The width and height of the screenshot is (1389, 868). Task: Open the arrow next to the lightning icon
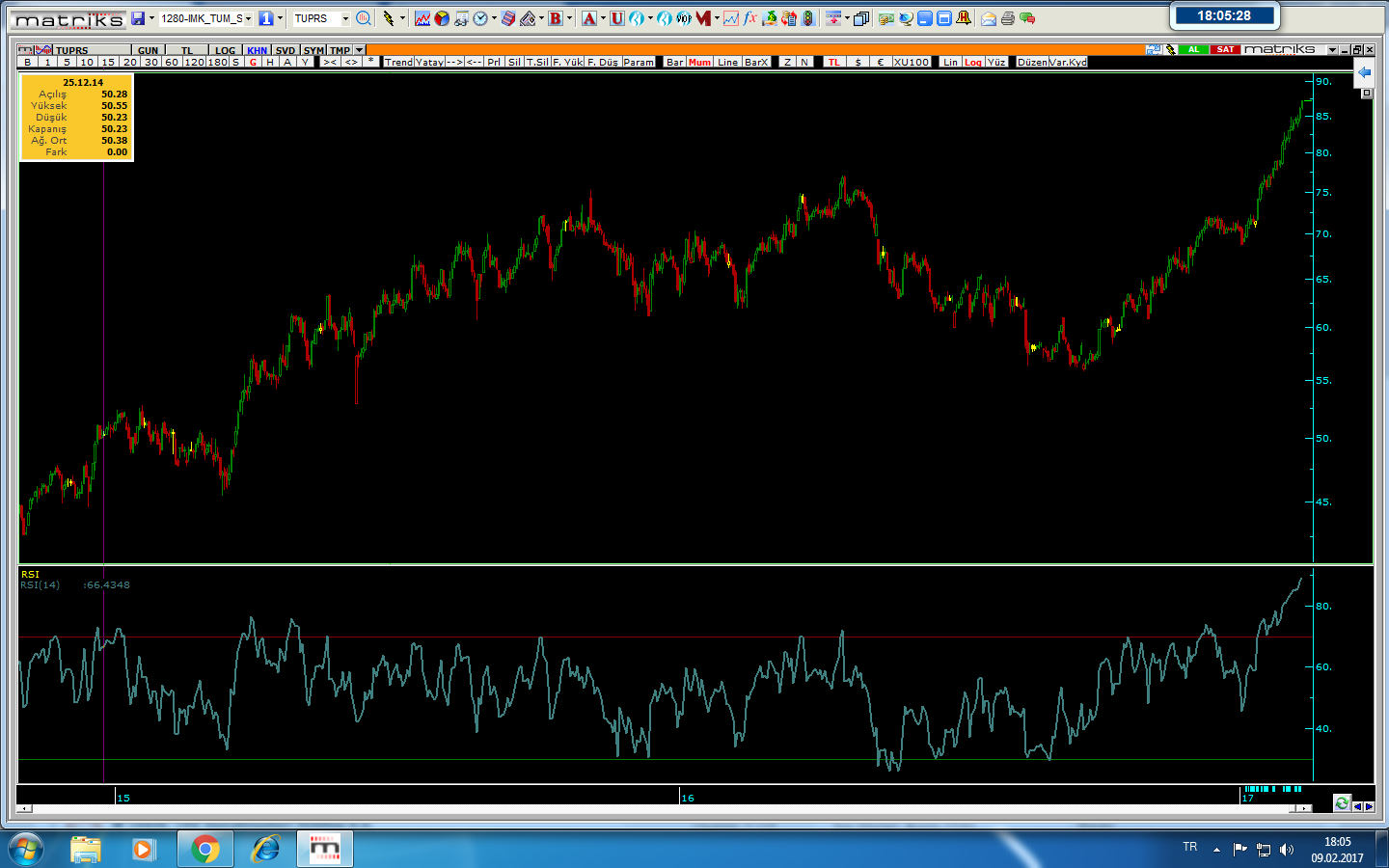point(402,18)
